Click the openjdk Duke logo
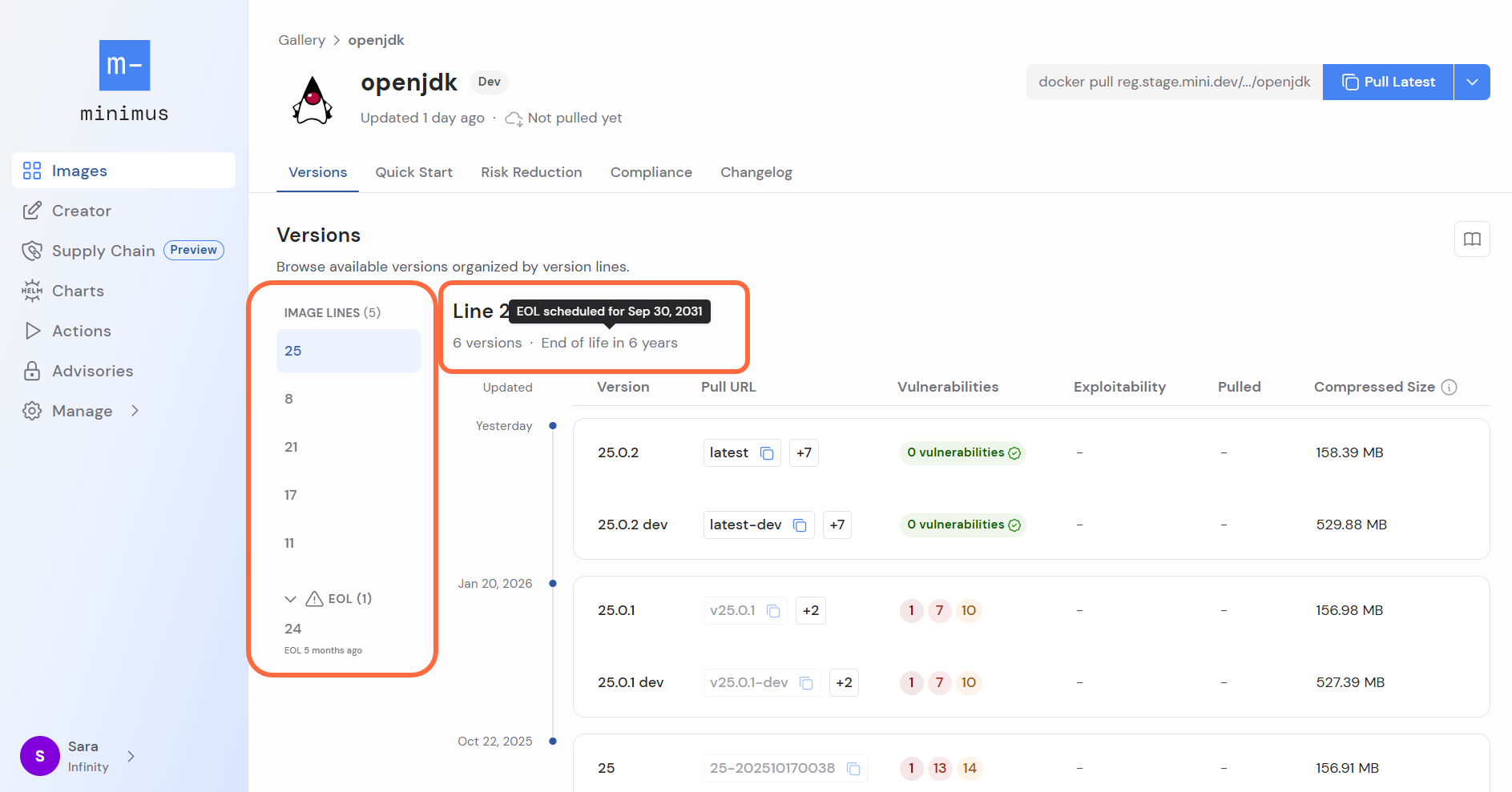Screen dimensions: 1512x792 (x=312, y=100)
